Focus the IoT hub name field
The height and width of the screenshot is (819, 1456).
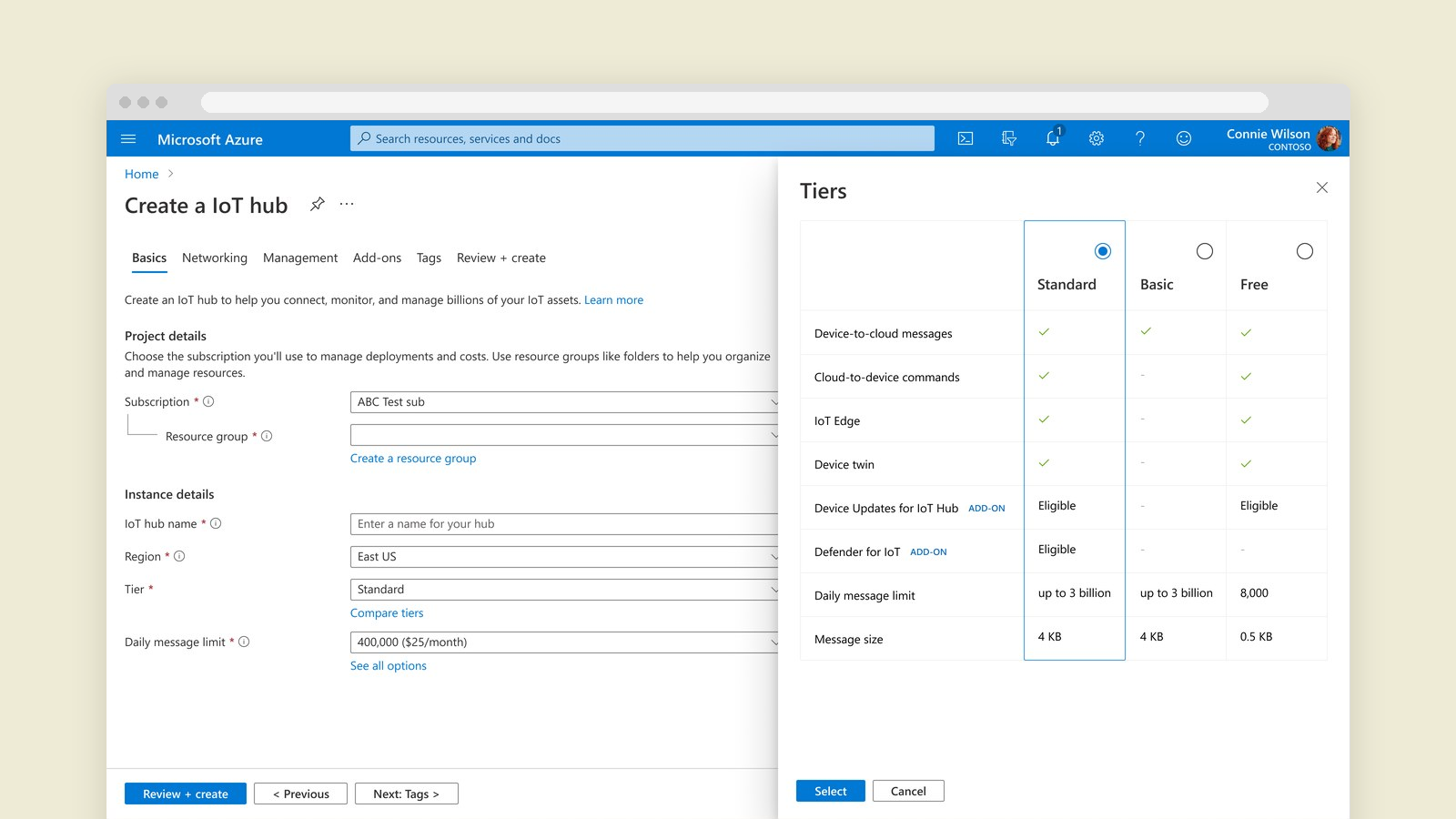click(564, 524)
